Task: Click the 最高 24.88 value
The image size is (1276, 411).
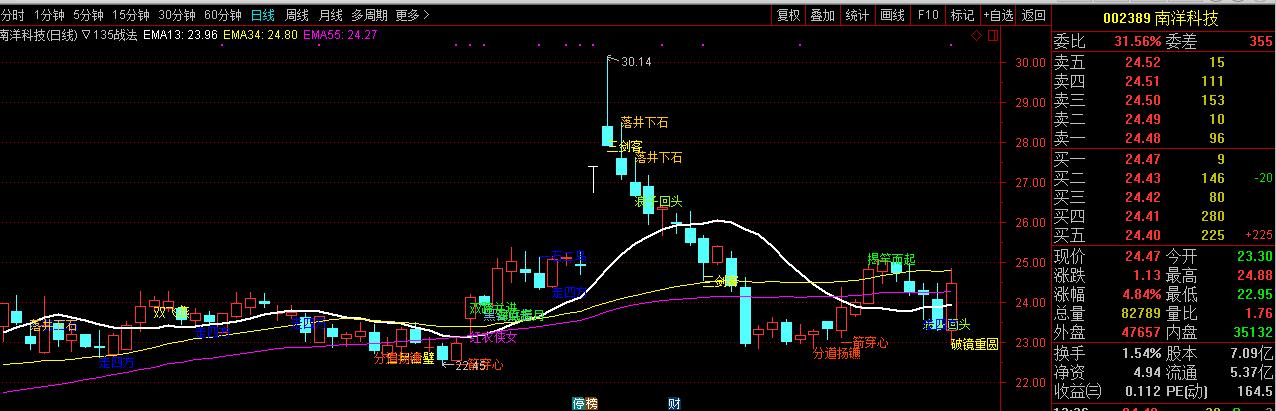Action: 1255,275
